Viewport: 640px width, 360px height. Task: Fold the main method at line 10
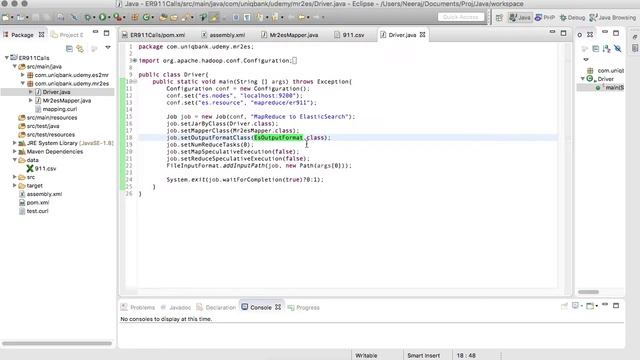pos(135,82)
